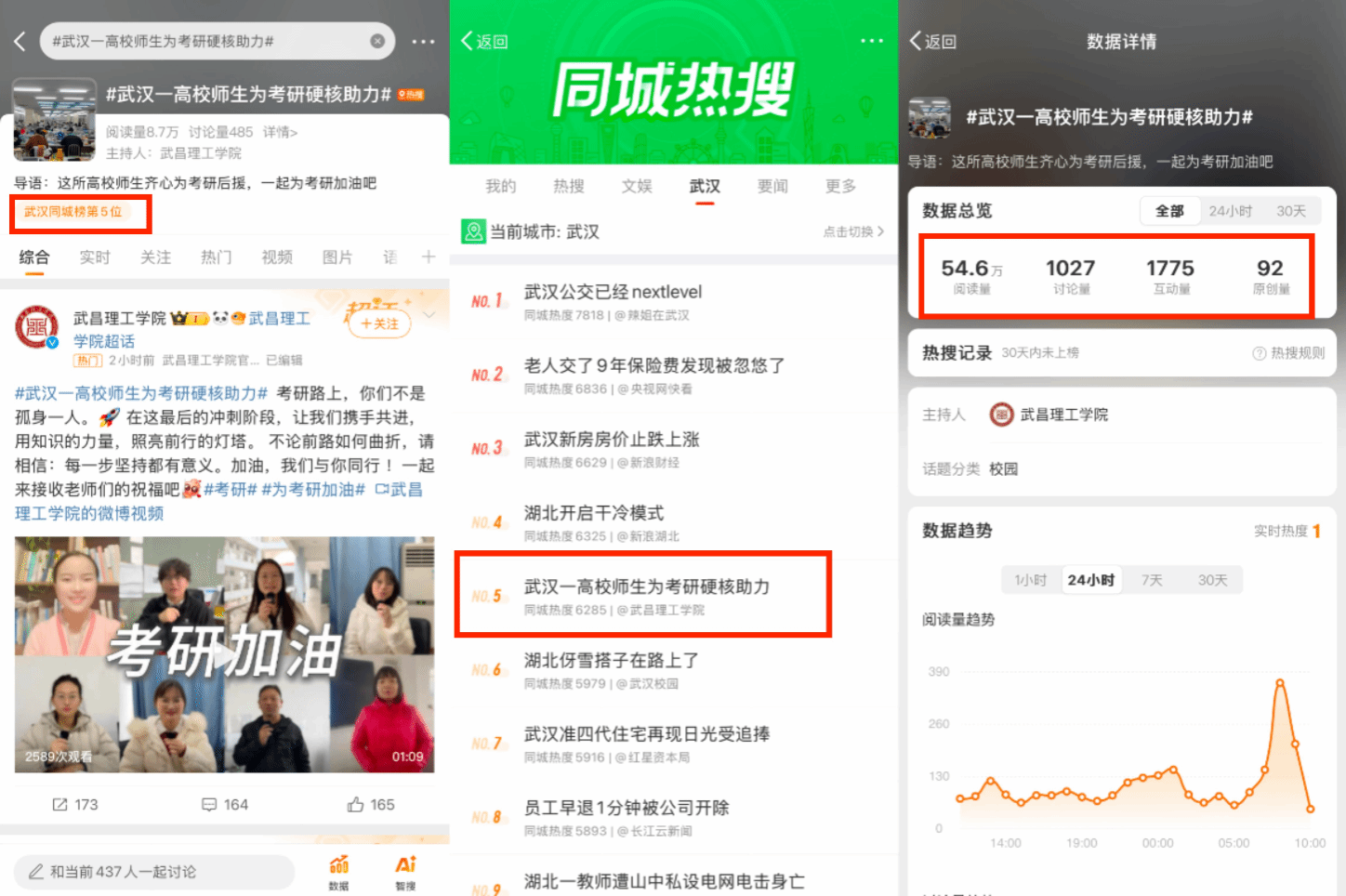Open the AI 智搜 icon
Image resolution: width=1346 pixels, height=896 pixels.
(406, 873)
